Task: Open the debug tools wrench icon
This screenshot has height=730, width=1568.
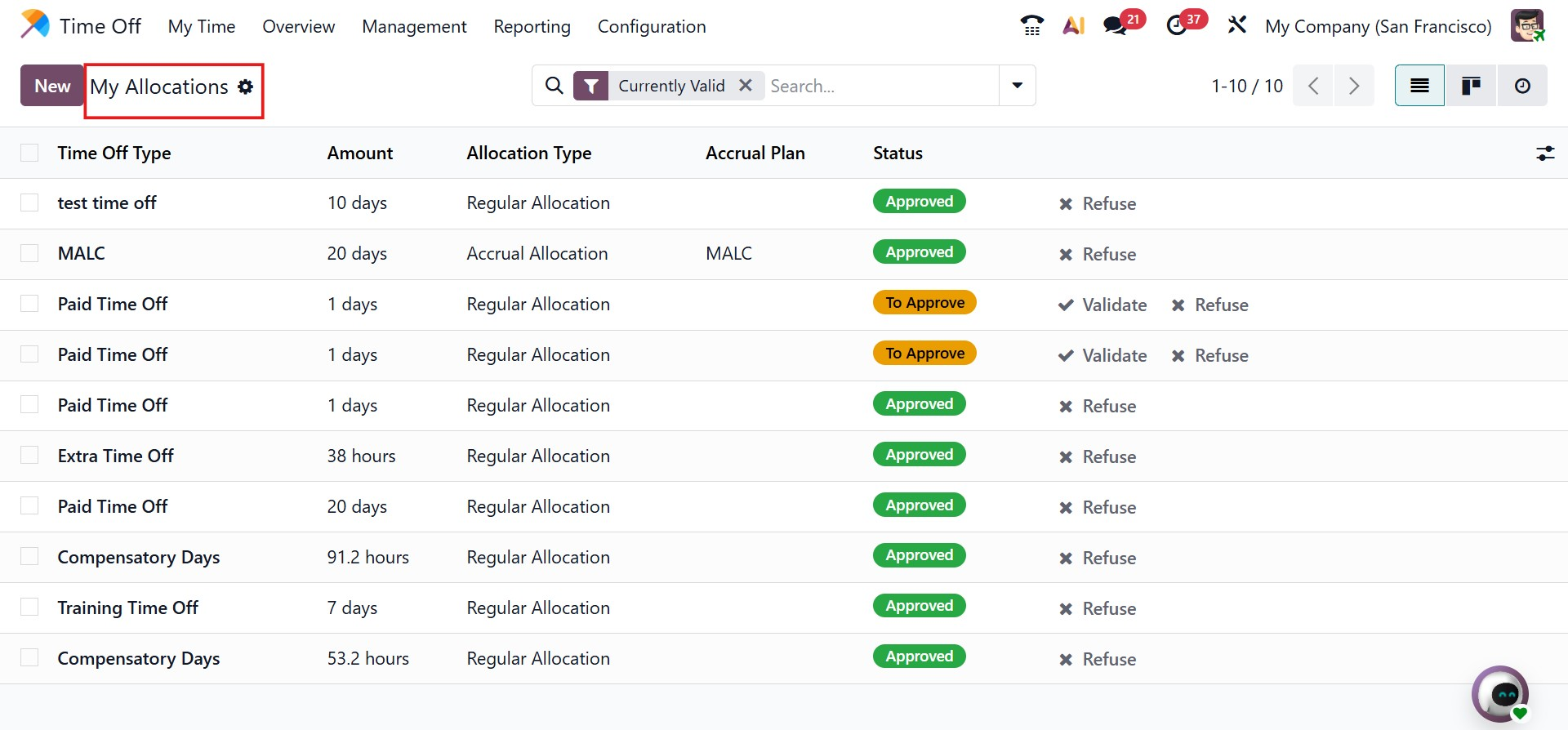Action: coord(1236,26)
